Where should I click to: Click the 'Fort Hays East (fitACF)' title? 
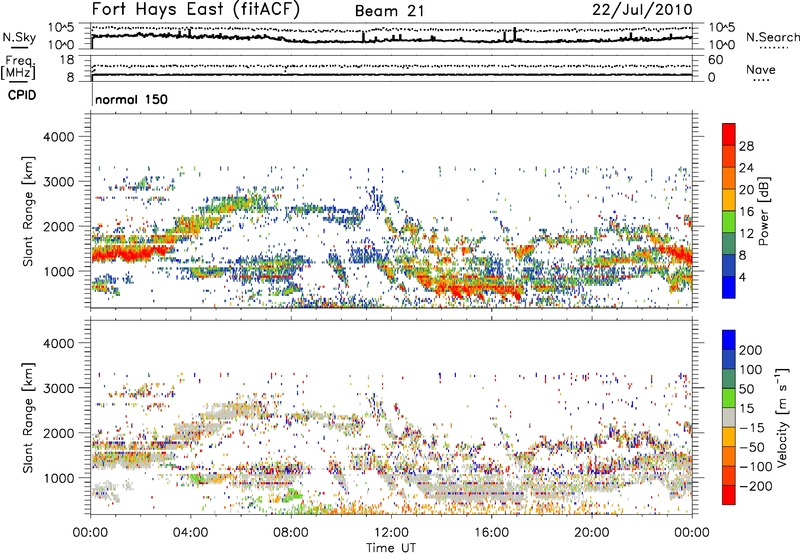pos(195,9)
